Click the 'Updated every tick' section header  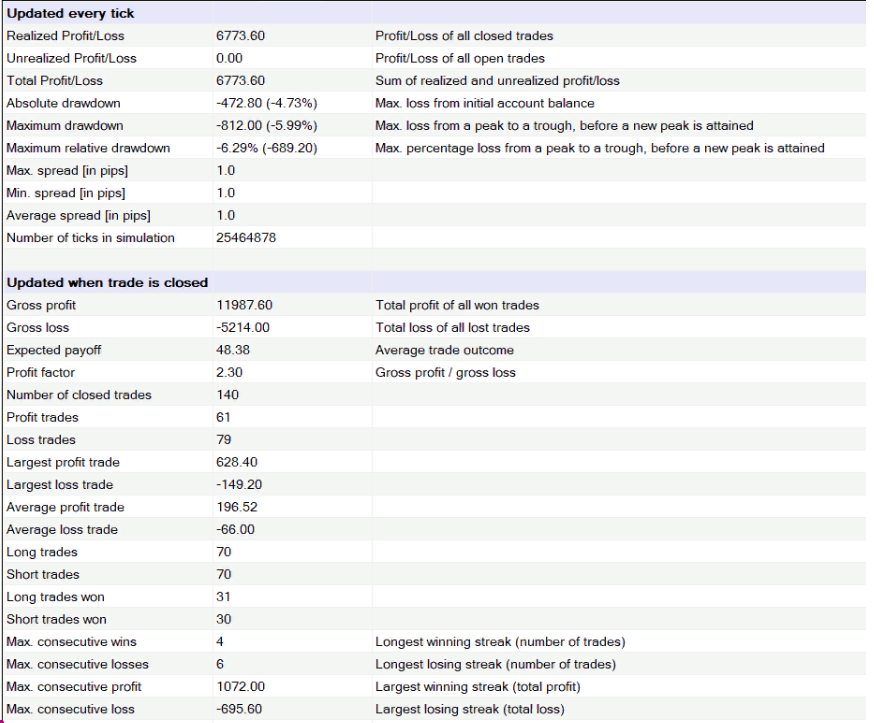[70, 13]
